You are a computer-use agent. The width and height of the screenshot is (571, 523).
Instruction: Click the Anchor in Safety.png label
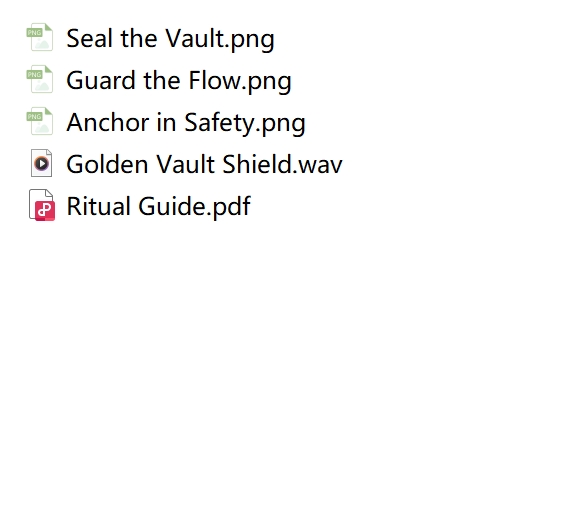[x=186, y=122]
